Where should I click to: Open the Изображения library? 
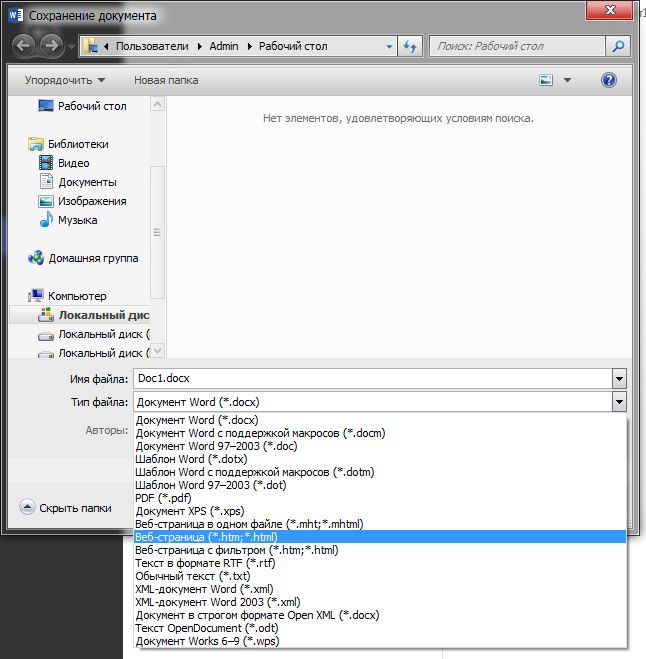tap(92, 201)
